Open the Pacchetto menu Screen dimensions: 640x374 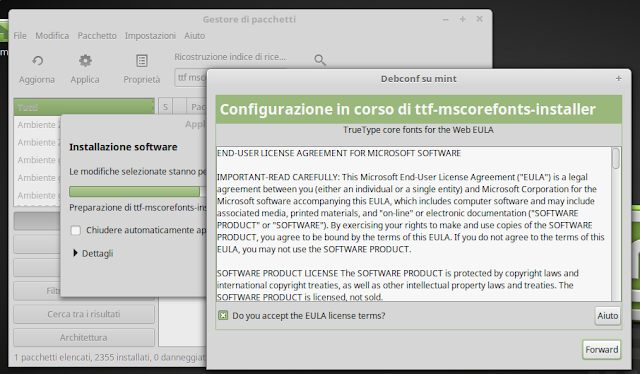tap(97, 36)
